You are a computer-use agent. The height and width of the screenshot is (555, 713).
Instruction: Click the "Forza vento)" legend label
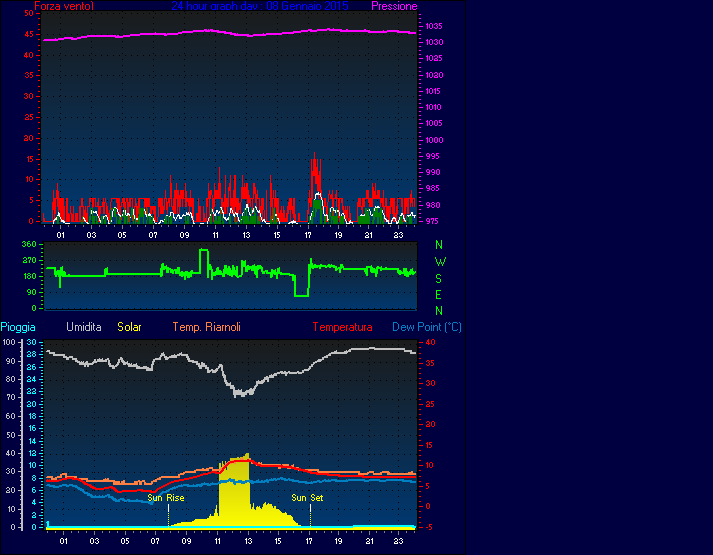coord(64,6)
